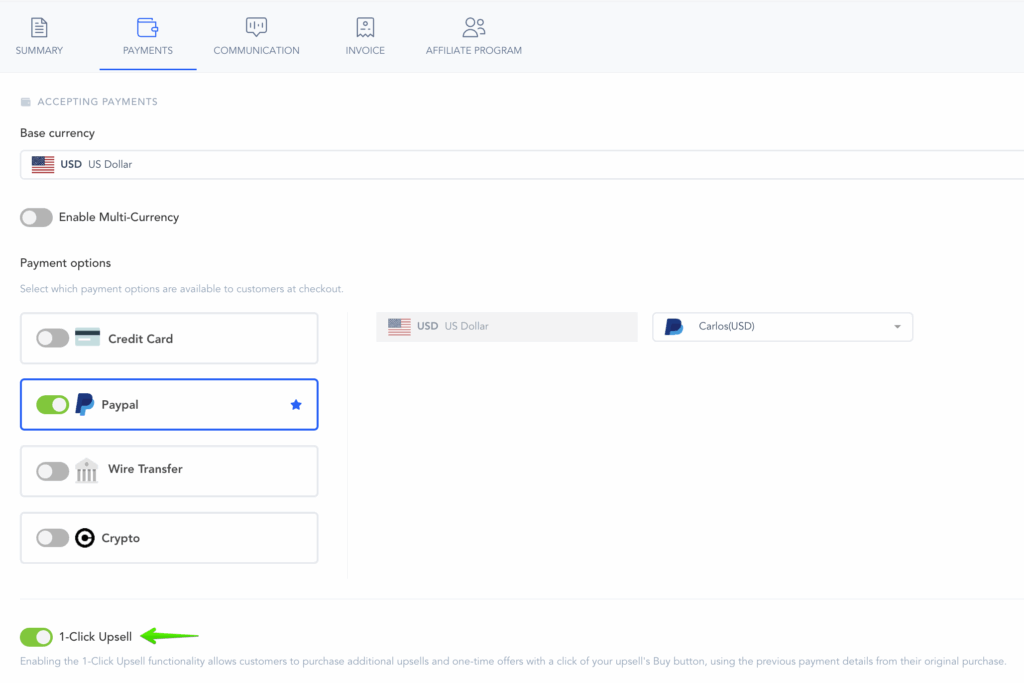This screenshot has width=1024, height=683.
Task: Click the Crypto coin icon
Action: pyautogui.click(x=85, y=538)
